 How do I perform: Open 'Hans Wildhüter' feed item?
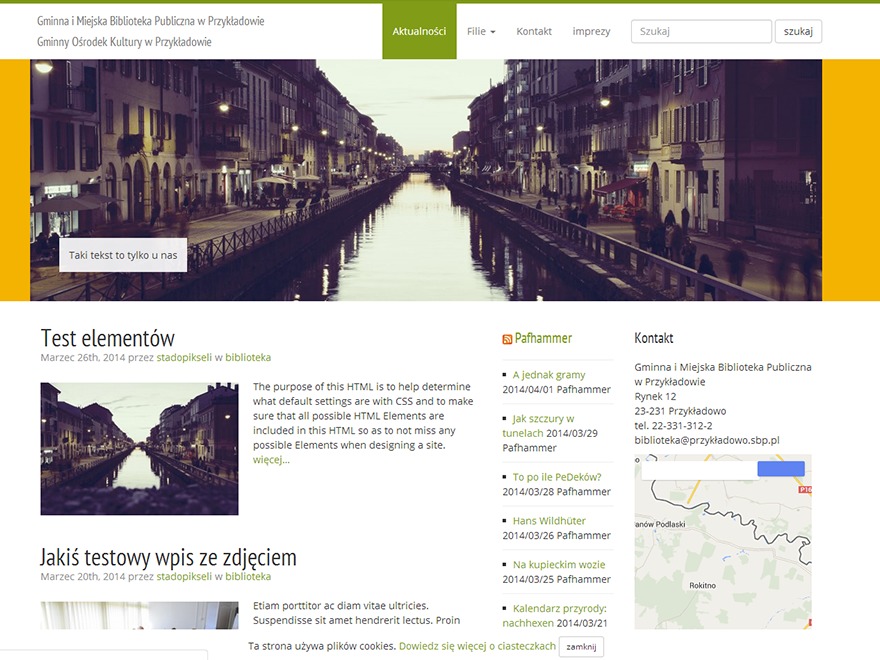coord(549,521)
